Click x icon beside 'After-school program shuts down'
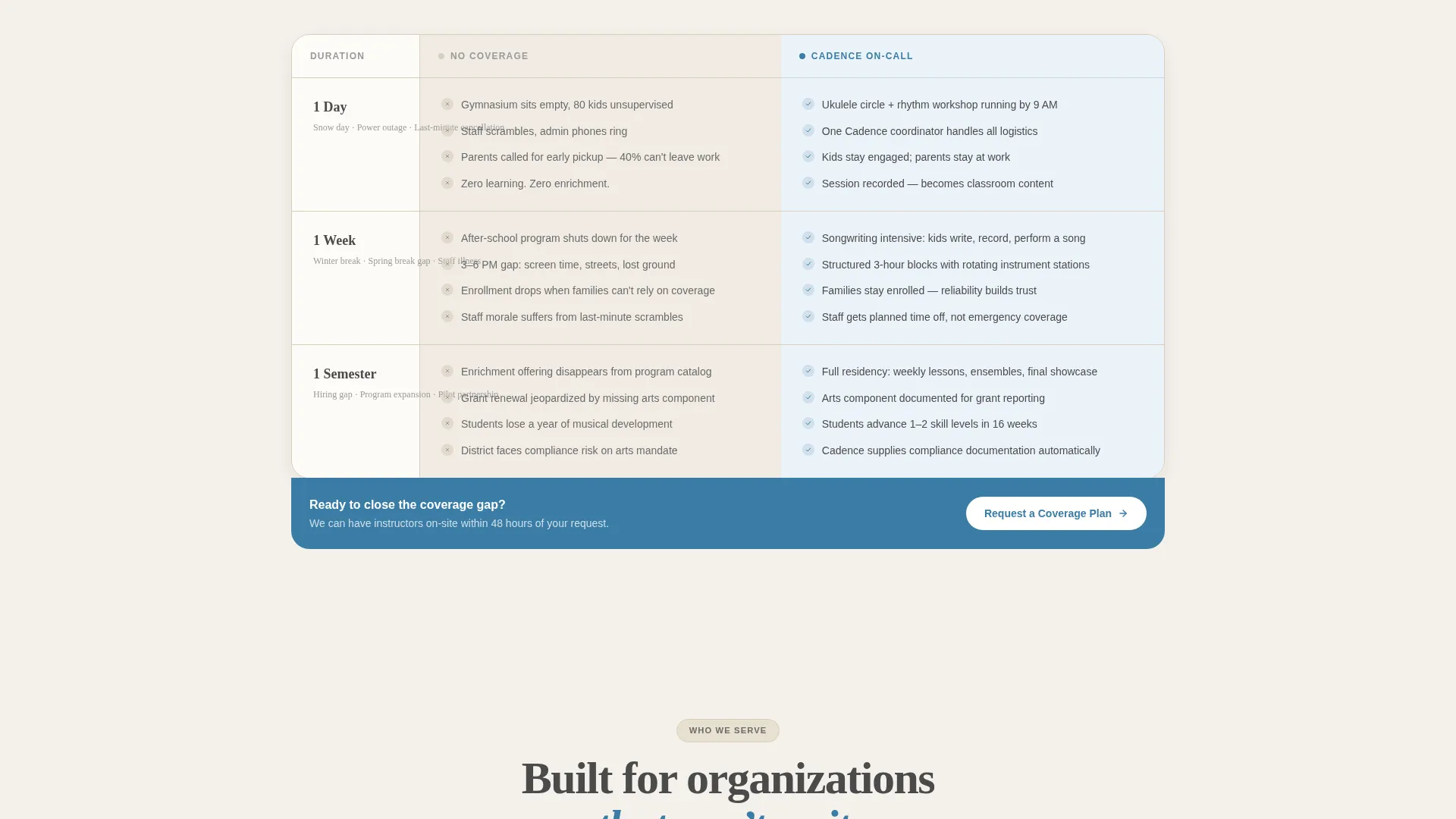This screenshot has width=1456, height=819. click(447, 237)
